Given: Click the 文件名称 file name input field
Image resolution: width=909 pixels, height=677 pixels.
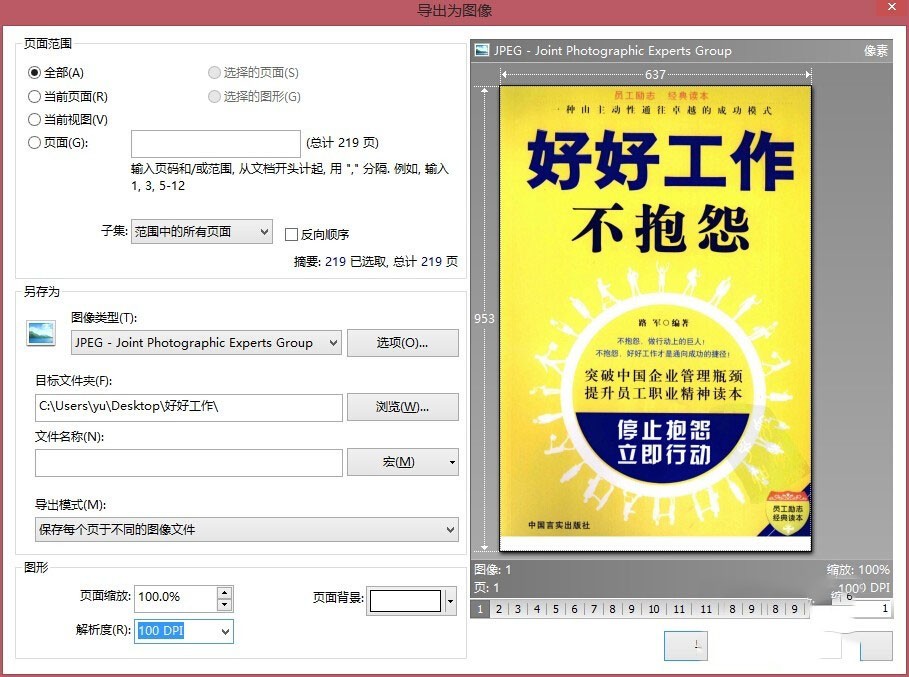Looking at the screenshot, I should pos(188,463).
